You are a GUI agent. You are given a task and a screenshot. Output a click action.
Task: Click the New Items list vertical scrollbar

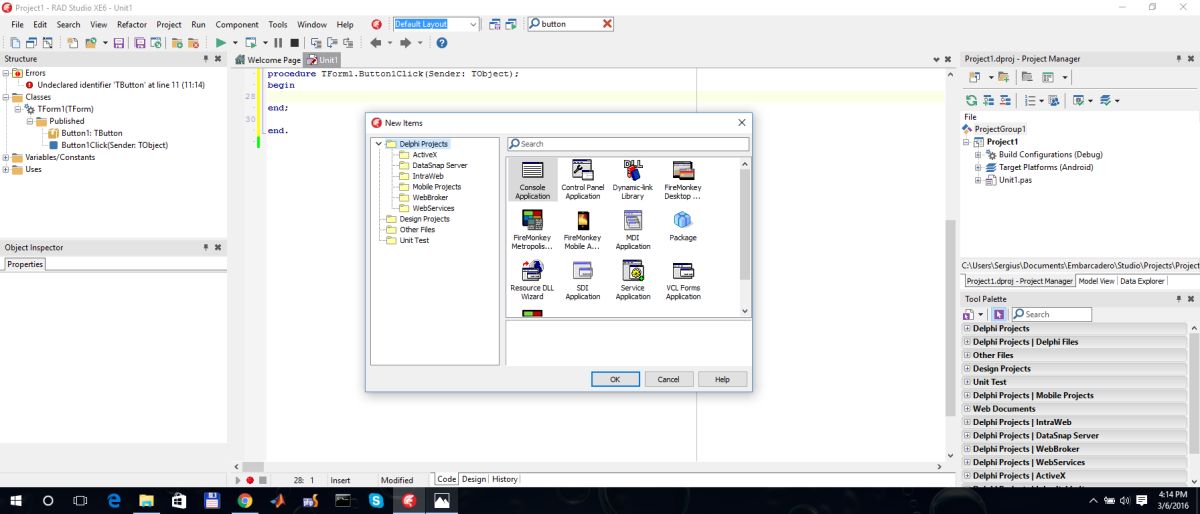744,238
